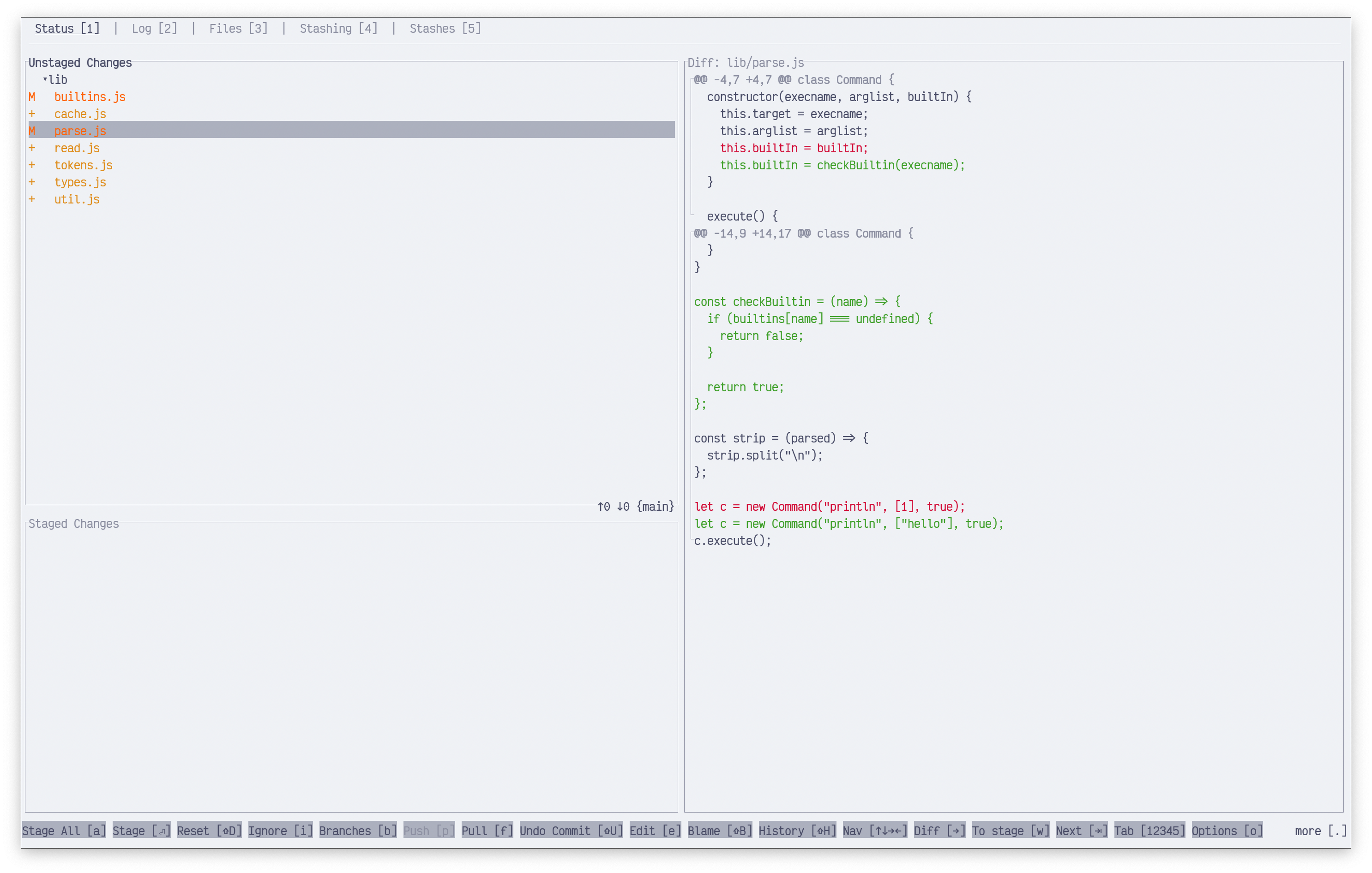Switch to the Log tab
The height and width of the screenshot is (873, 1372).
click(x=154, y=29)
